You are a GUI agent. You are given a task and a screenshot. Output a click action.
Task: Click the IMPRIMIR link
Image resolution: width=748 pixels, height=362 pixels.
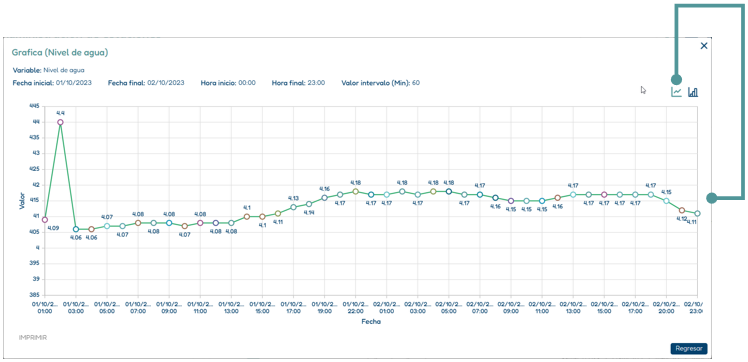click(x=33, y=338)
